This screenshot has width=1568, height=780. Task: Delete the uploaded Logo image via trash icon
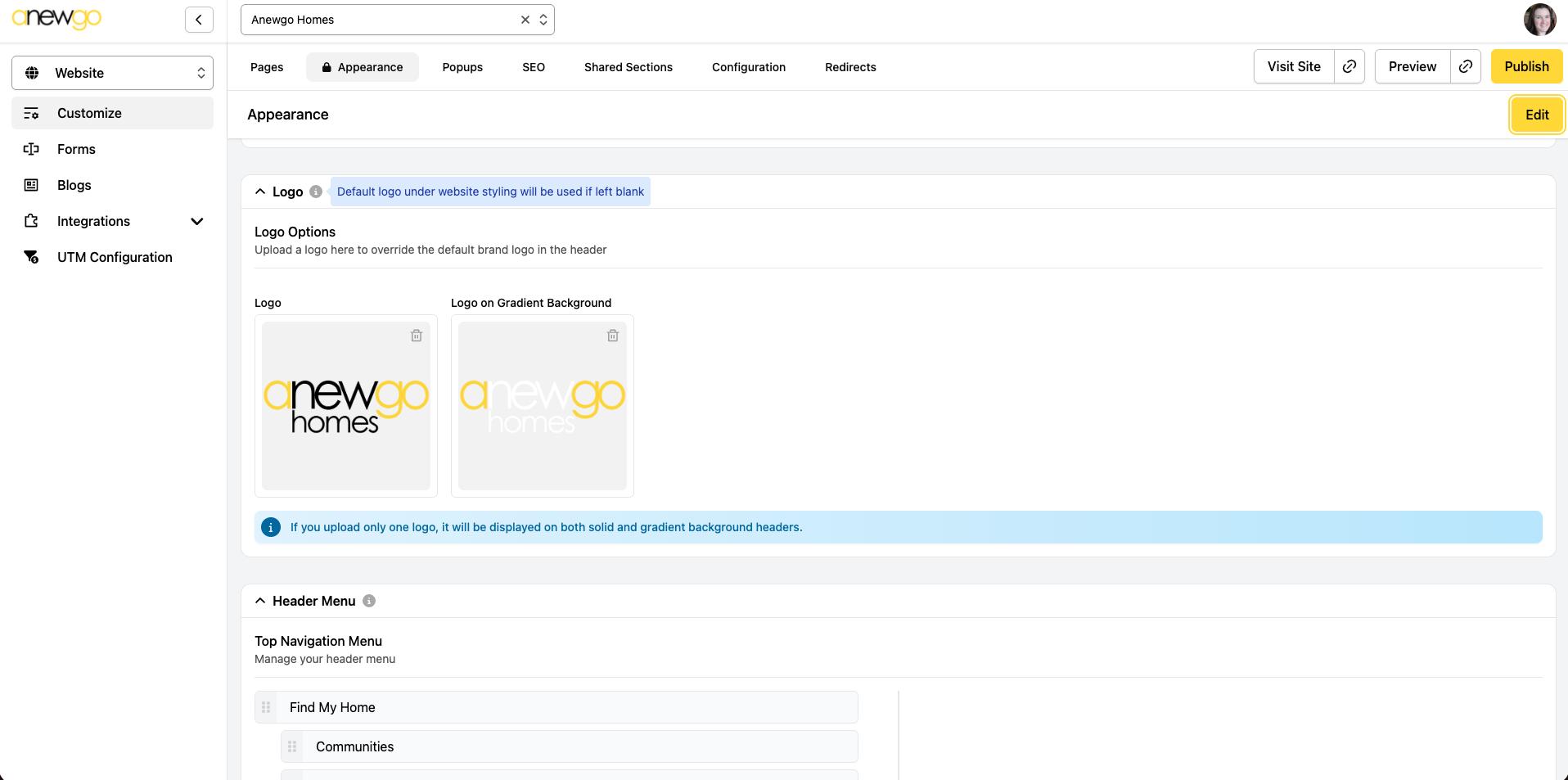coord(417,336)
